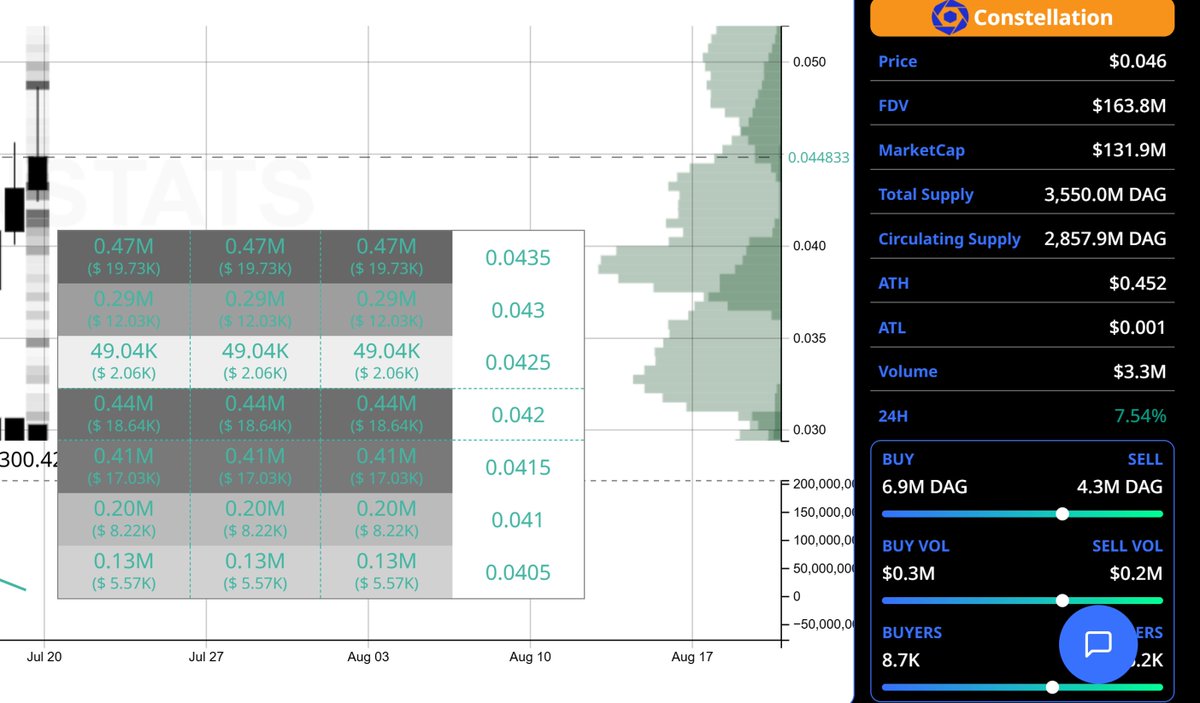Screen dimensions: 1200x703
Task: Click the Jul 20 date axis label
Action: click(x=44, y=657)
